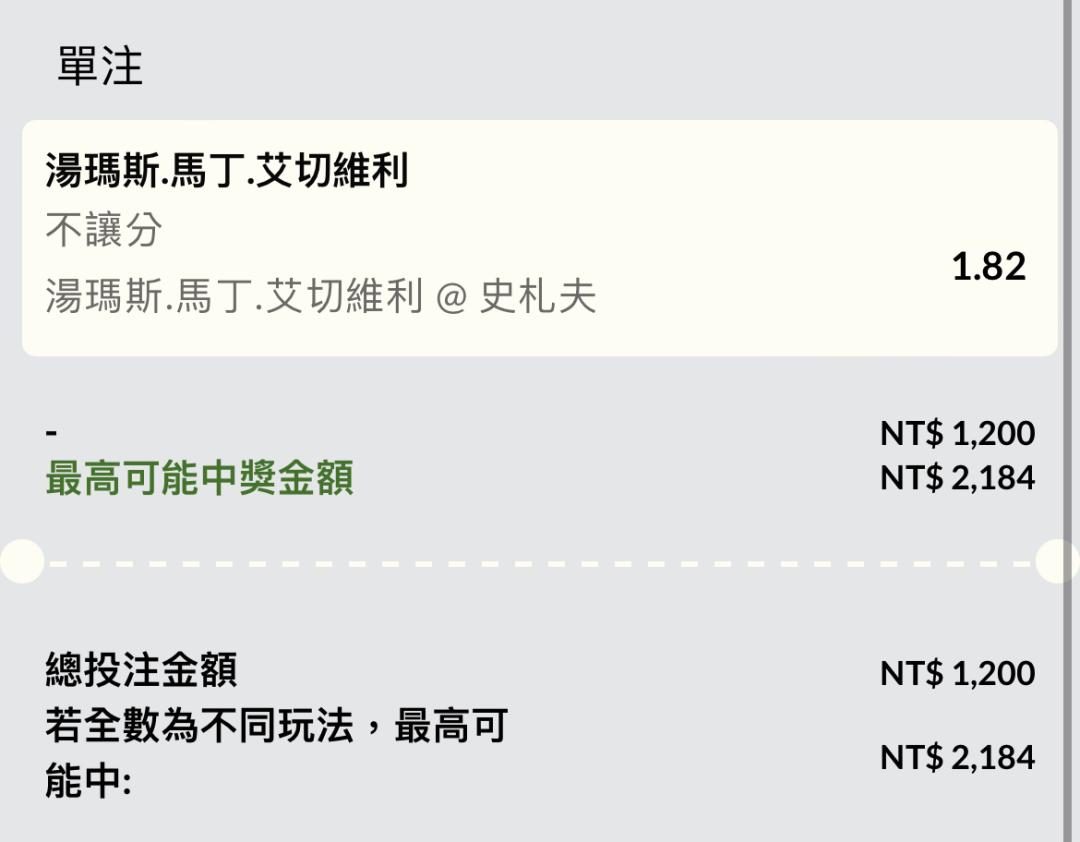The width and height of the screenshot is (1080, 842).
Task: Click the NT$ 1,200 single bet stake
Action: coord(957,433)
